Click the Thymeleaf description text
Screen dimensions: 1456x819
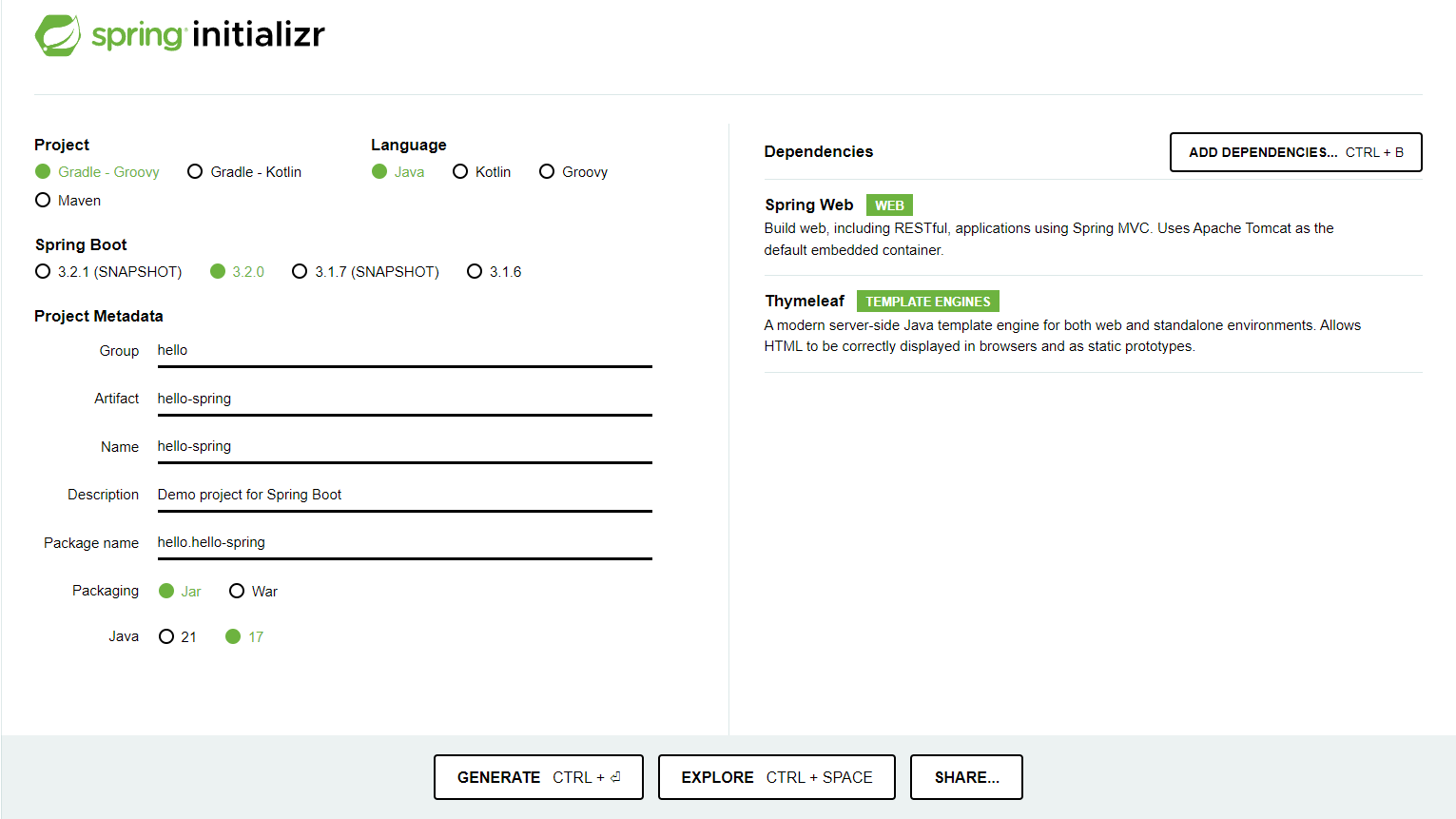(1062, 336)
